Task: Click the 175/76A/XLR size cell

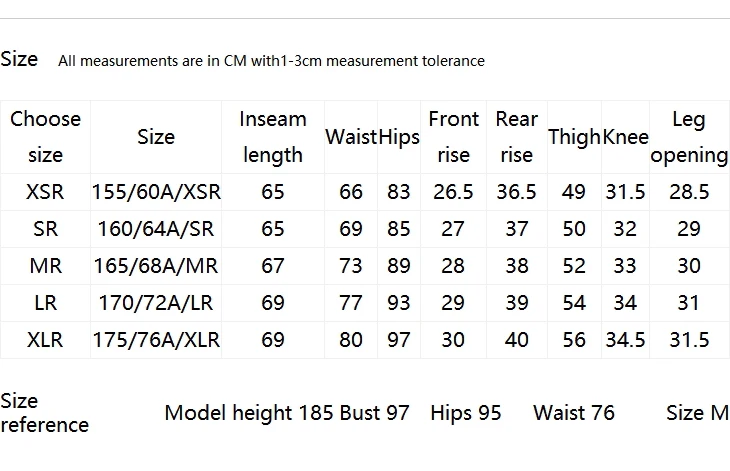Action: tap(156, 340)
